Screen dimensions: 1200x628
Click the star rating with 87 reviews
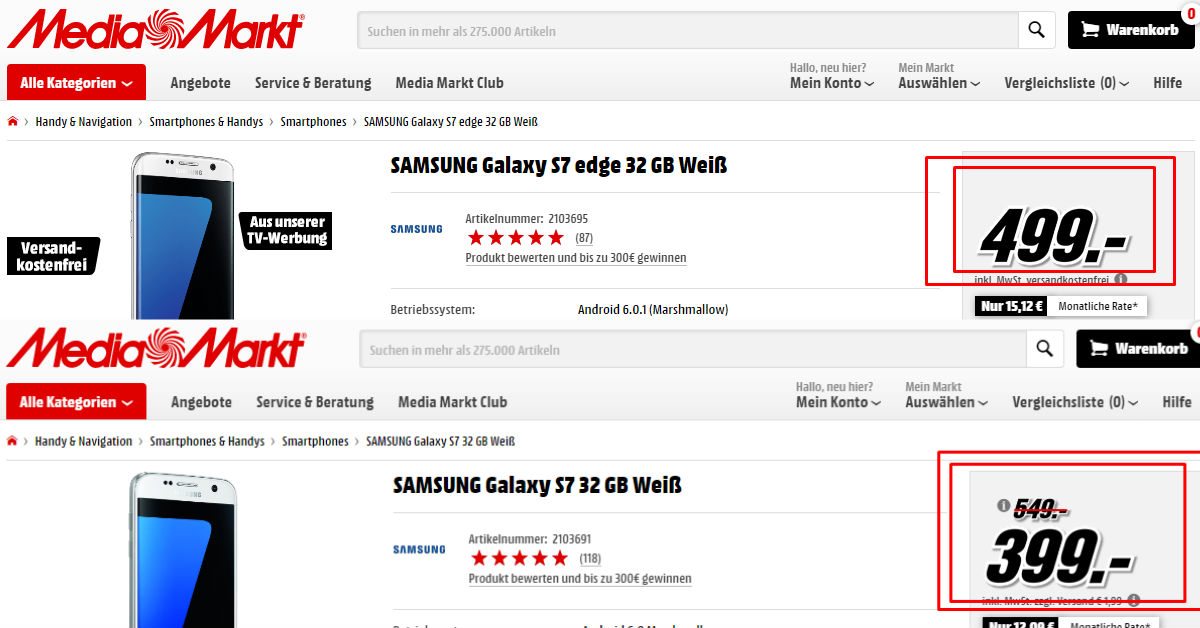516,238
